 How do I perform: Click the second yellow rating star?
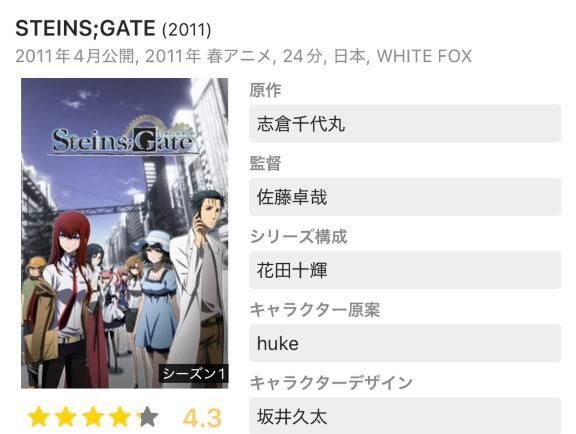[66, 417]
